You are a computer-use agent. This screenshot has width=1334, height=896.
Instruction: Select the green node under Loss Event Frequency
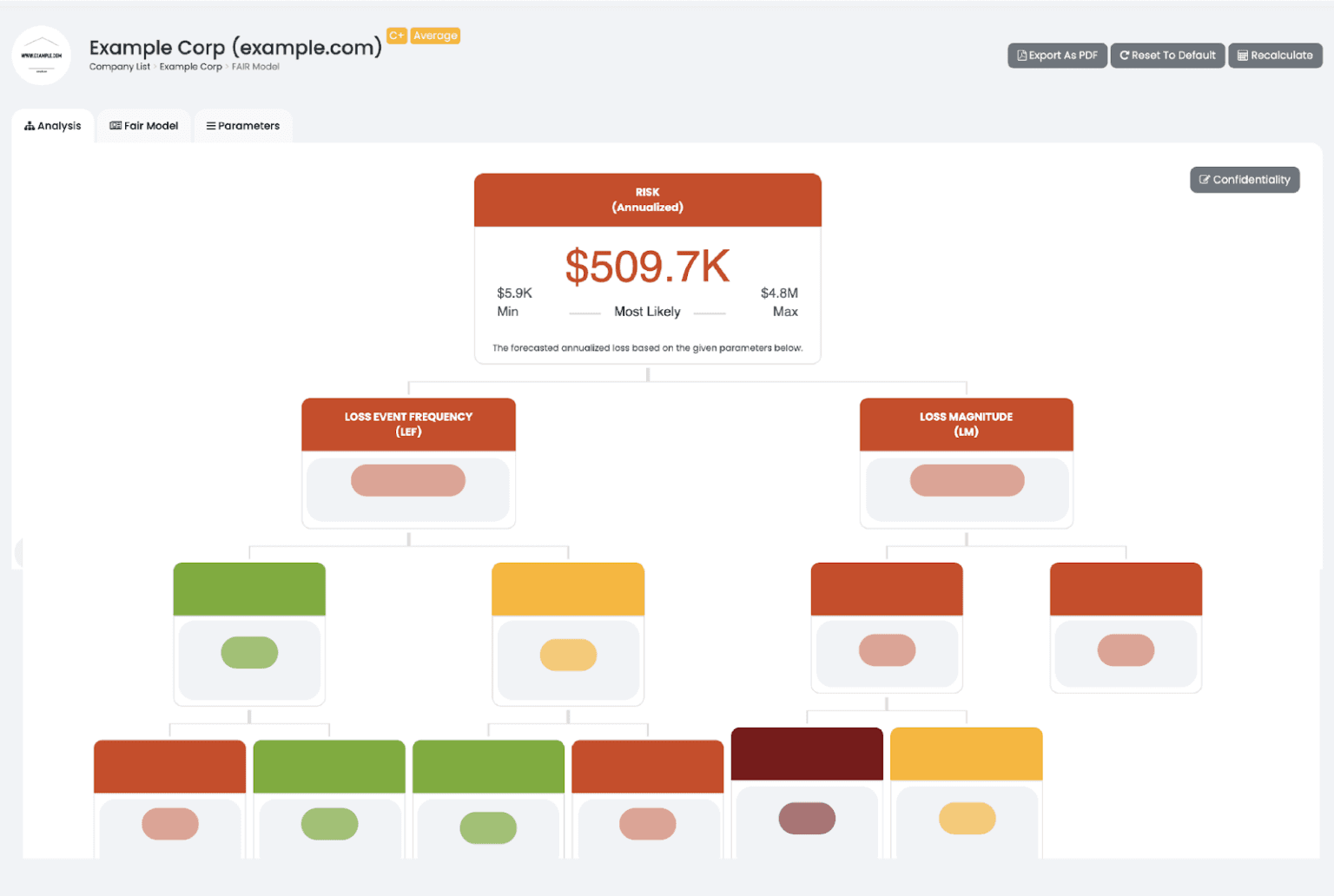[x=249, y=590]
